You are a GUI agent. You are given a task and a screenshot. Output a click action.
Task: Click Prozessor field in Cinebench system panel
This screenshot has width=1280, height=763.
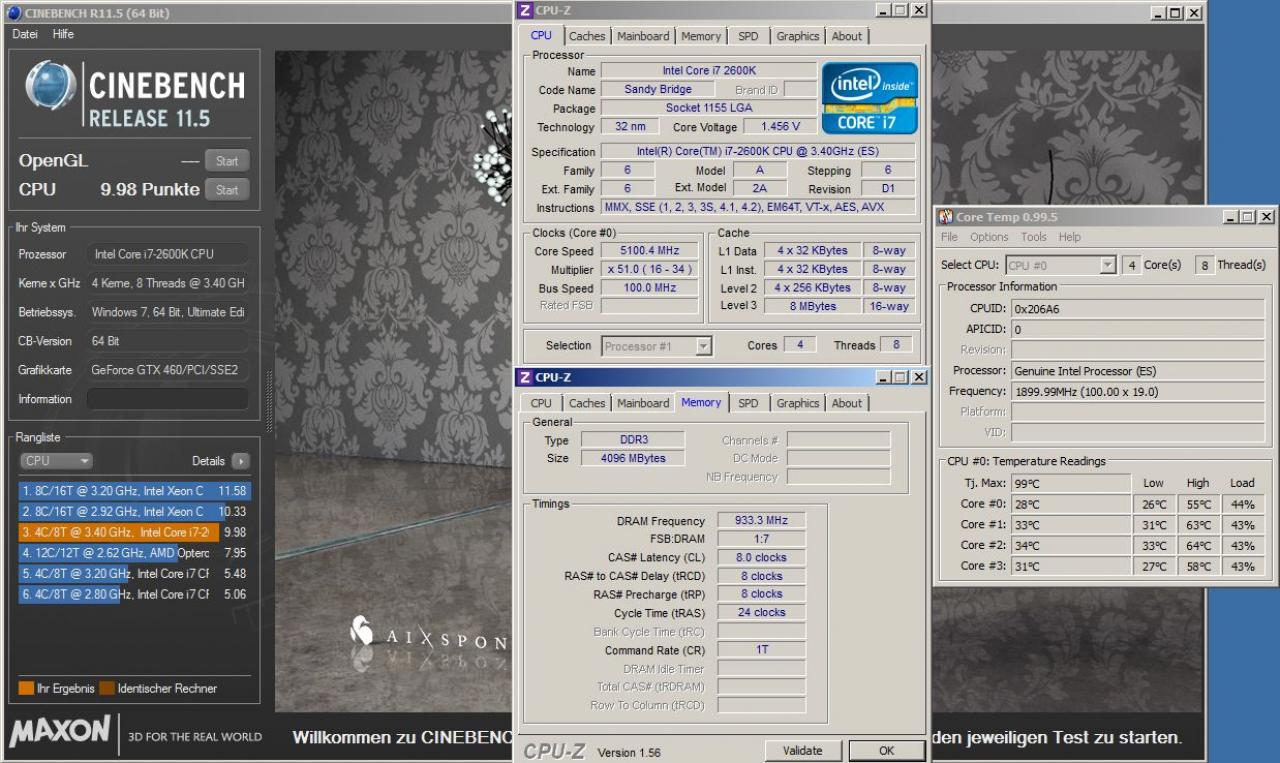click(168, 254)
